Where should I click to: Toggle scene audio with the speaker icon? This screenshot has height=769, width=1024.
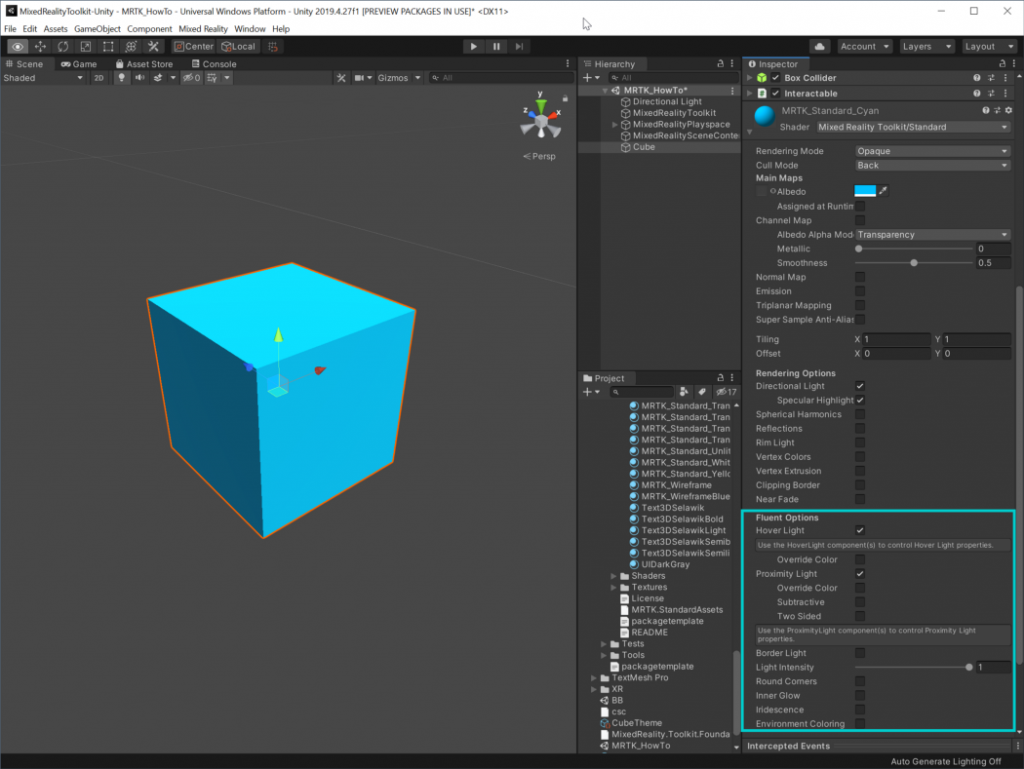coord(140,77)
